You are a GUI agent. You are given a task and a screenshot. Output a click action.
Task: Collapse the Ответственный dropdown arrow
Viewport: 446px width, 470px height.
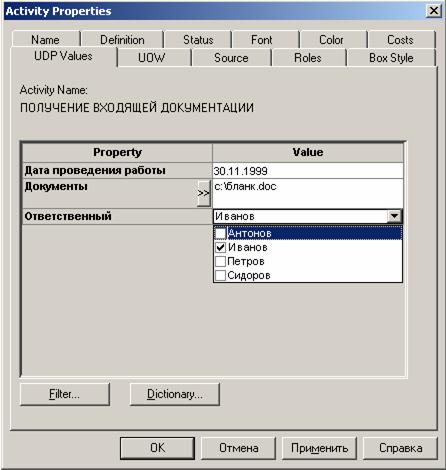tap(394, 216)
